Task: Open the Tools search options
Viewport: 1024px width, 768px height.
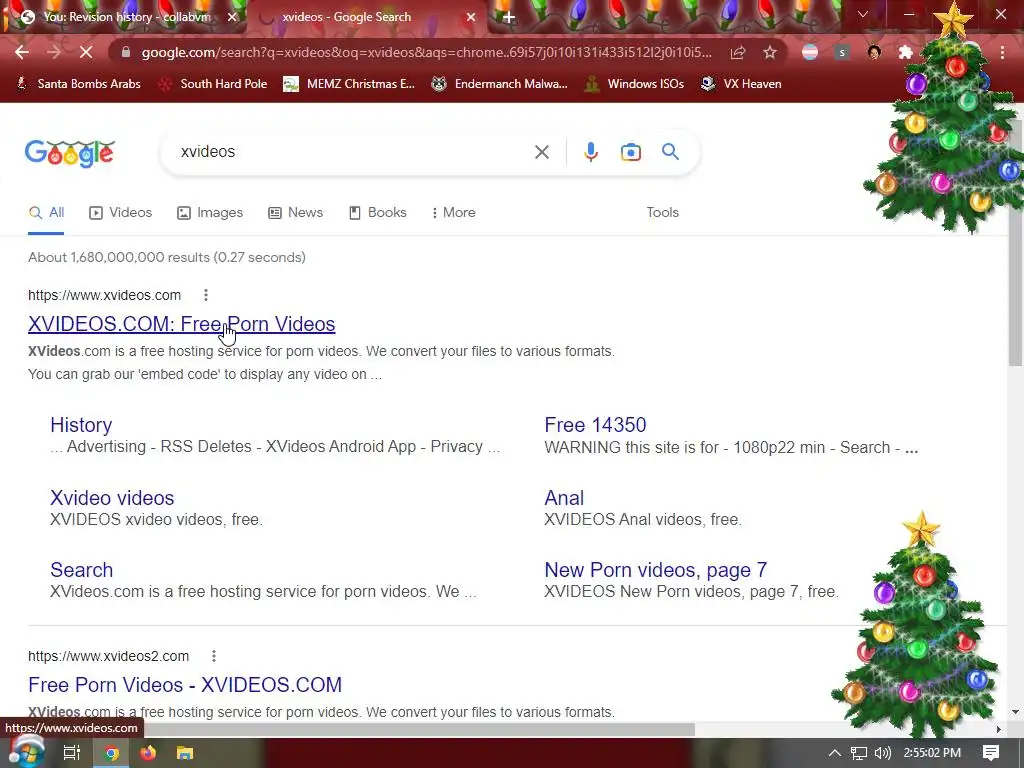Action: click(662, 212)
